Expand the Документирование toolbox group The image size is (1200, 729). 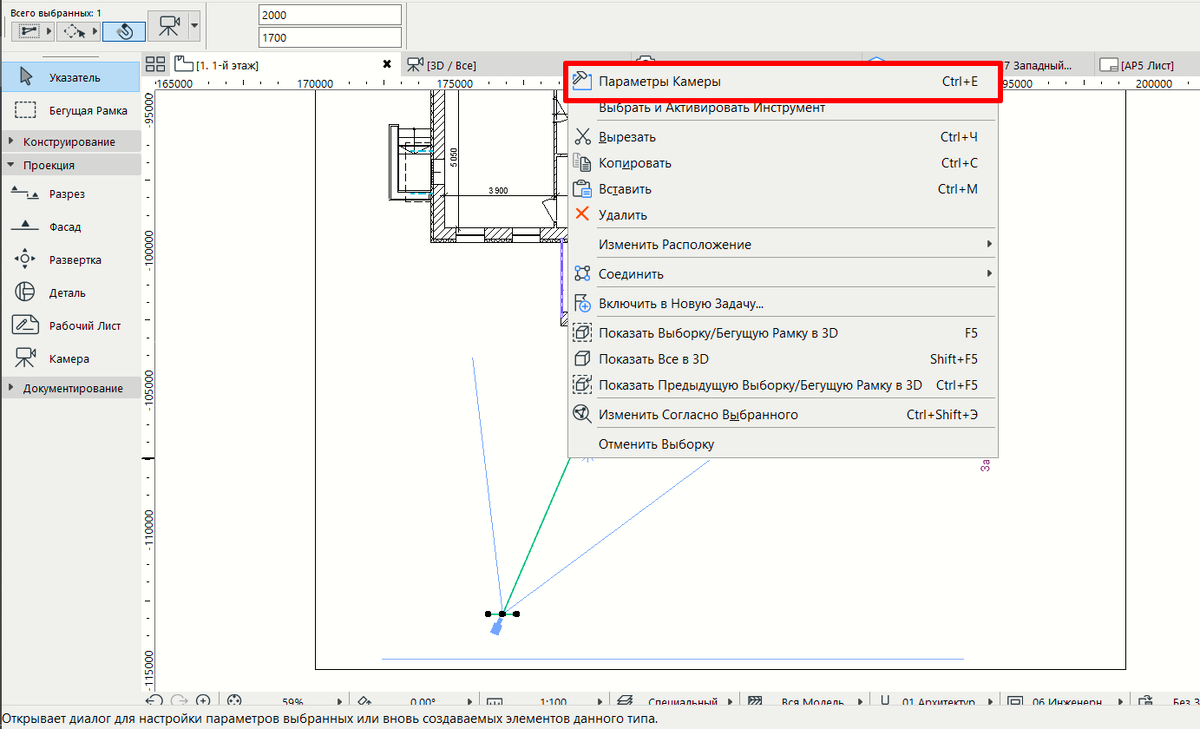click(x=70, y=388)
